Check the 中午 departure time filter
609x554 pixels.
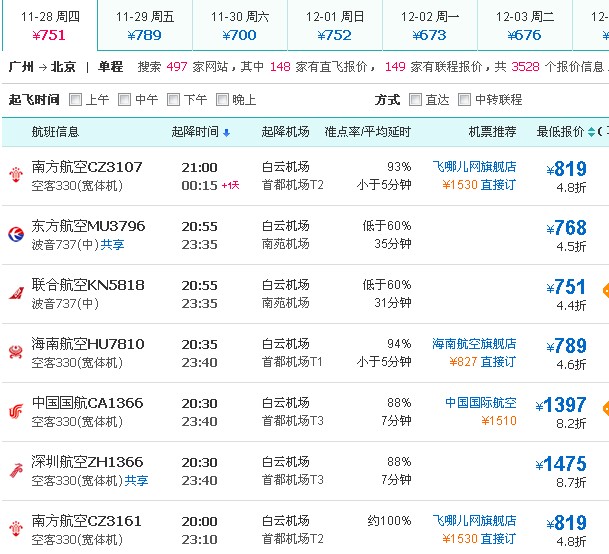tap(124, 100)
